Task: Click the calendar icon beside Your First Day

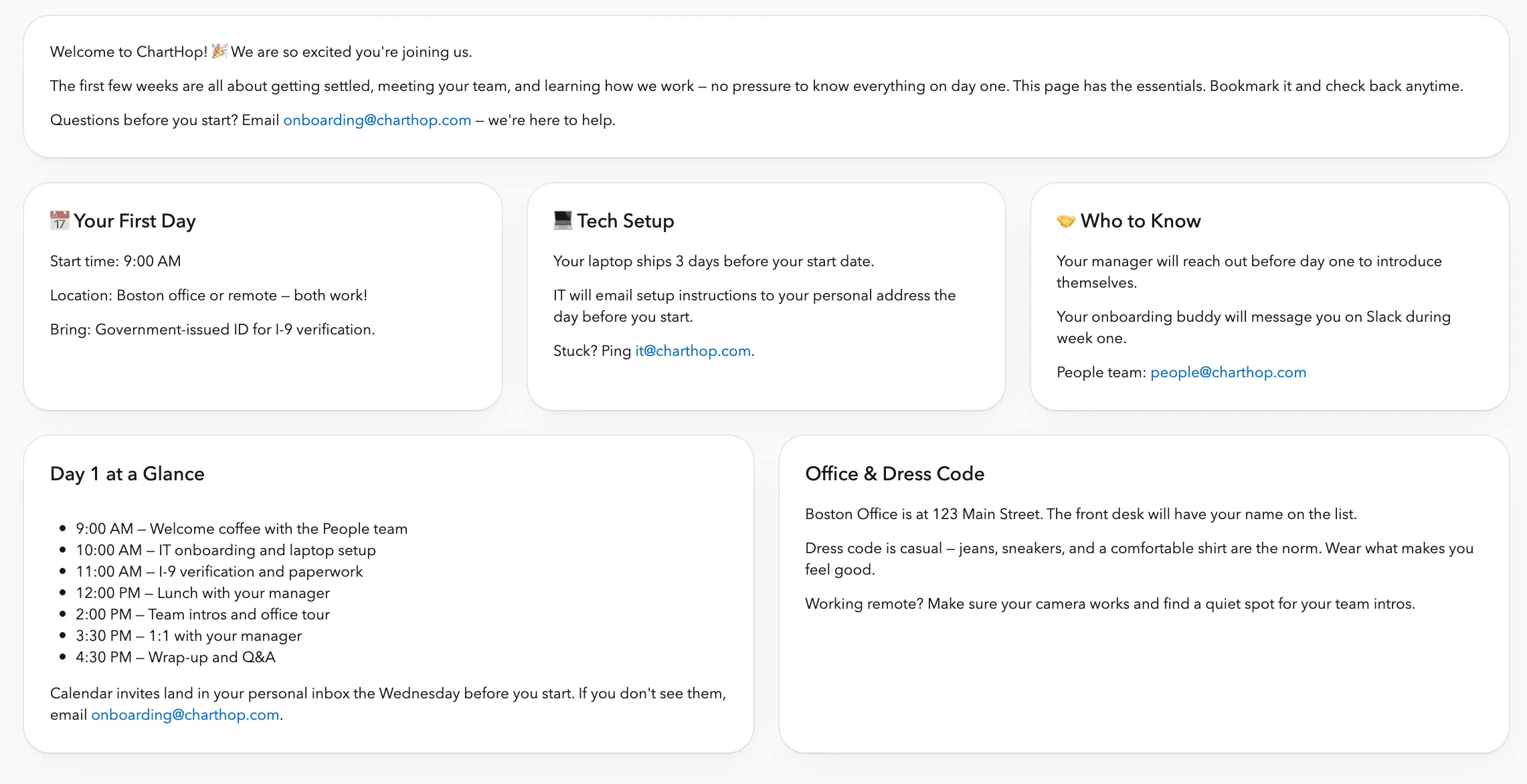Action: click(60, 221)
